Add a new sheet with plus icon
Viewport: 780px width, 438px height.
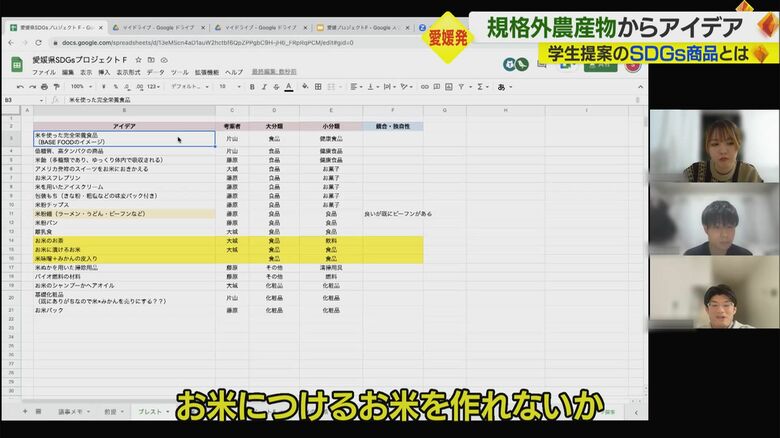click(x=25, y=412)
